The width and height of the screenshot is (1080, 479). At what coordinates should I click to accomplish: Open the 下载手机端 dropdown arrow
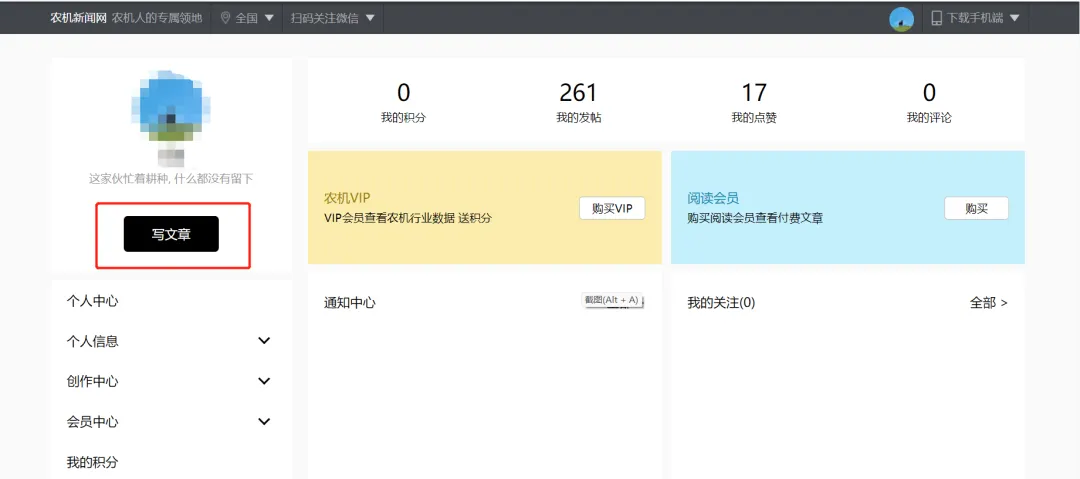coord(1014,18)
